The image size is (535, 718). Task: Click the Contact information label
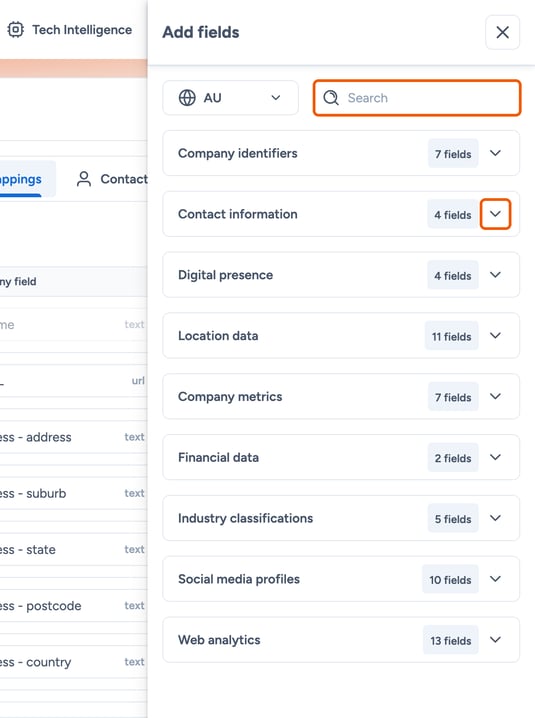237,214
